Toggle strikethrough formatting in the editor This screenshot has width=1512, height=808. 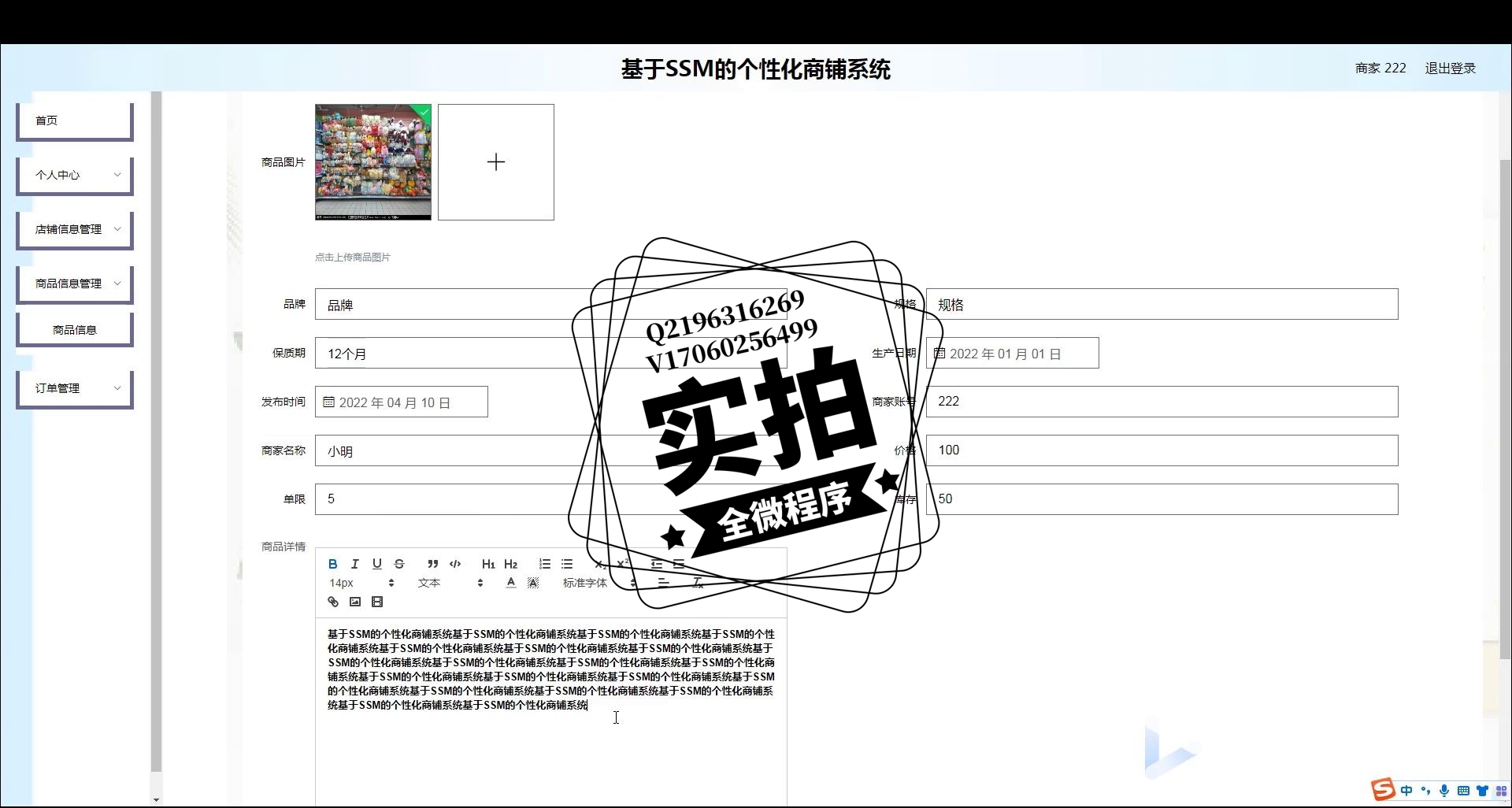pos(399,564)
